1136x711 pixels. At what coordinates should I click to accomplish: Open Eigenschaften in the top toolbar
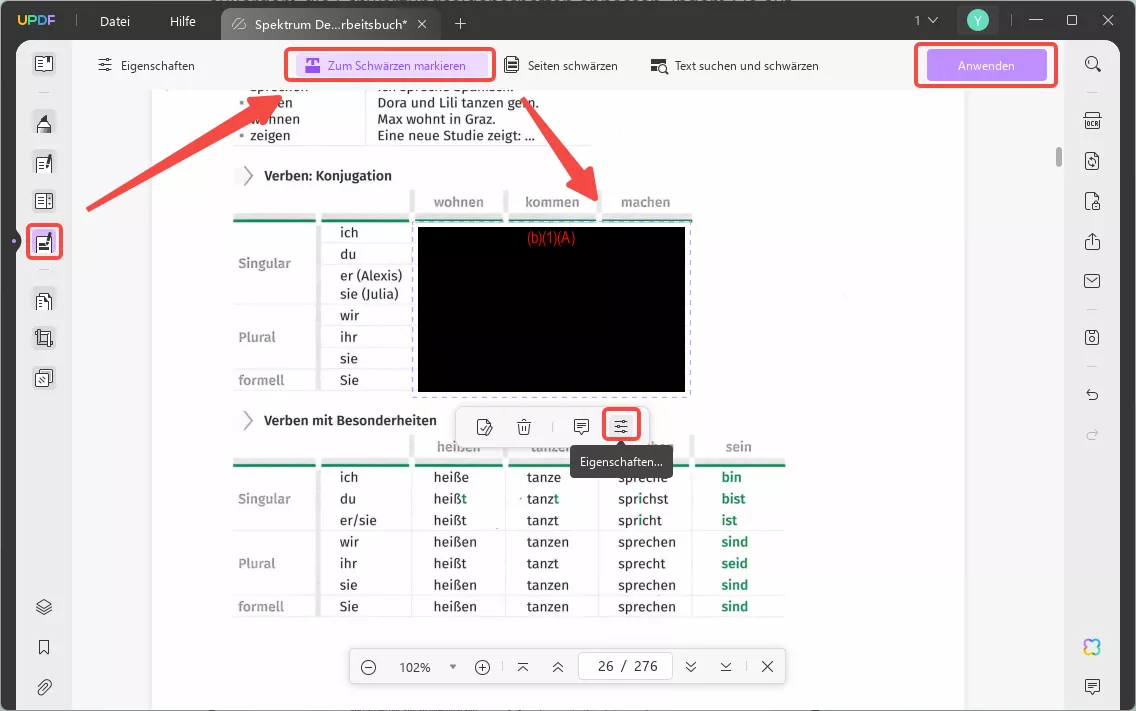click(146, 65)
